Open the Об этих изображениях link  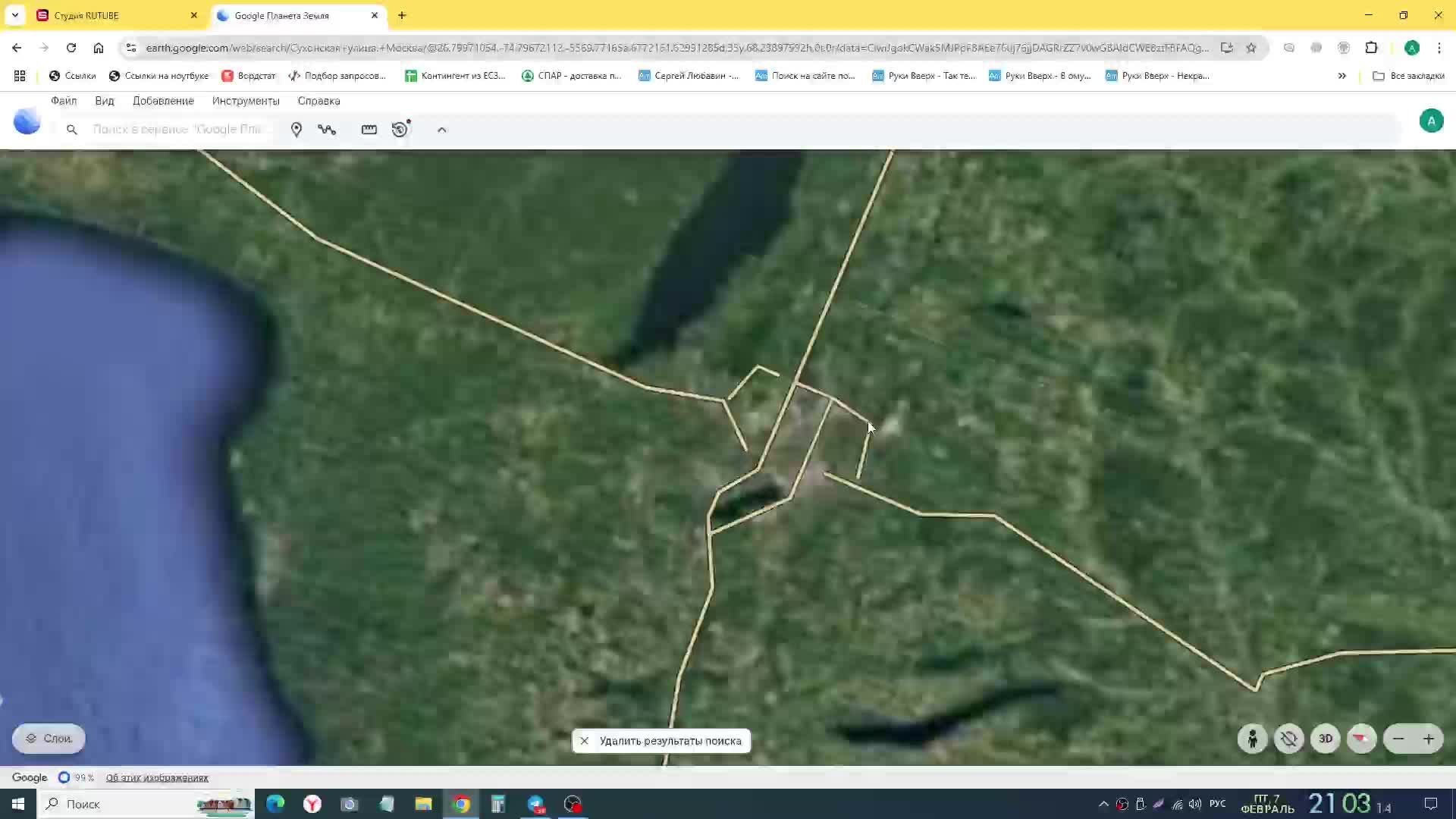157,778
